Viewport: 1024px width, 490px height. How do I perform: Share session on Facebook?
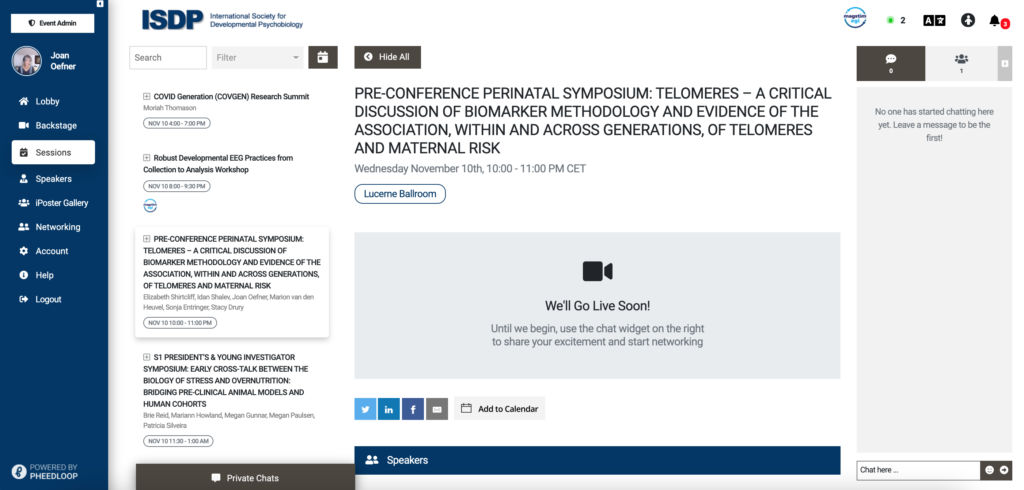click(413, 409)
